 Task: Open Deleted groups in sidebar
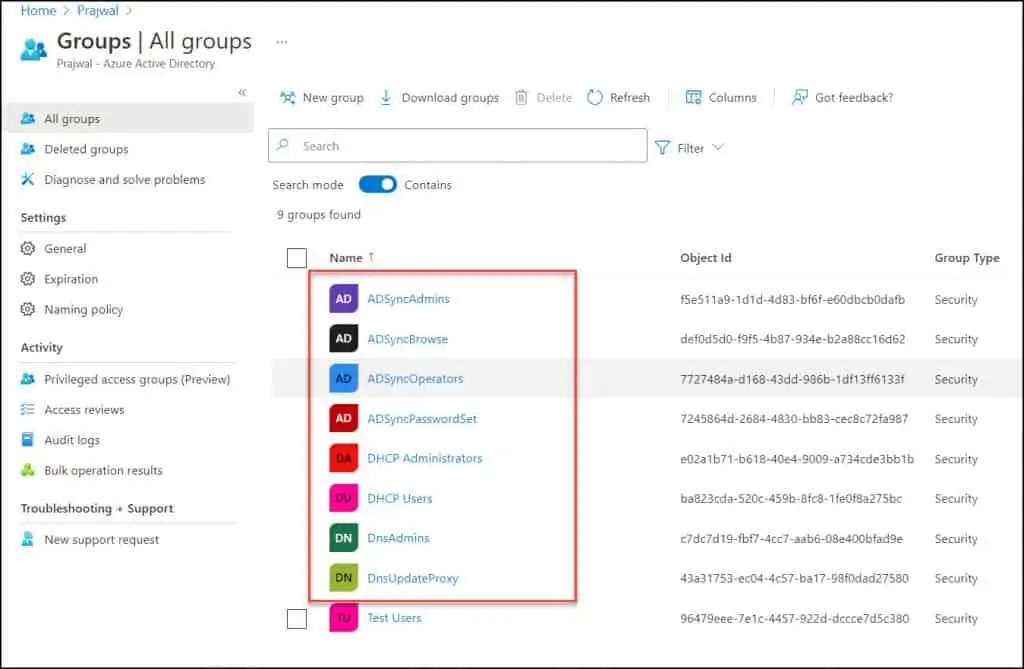[86, 149]
